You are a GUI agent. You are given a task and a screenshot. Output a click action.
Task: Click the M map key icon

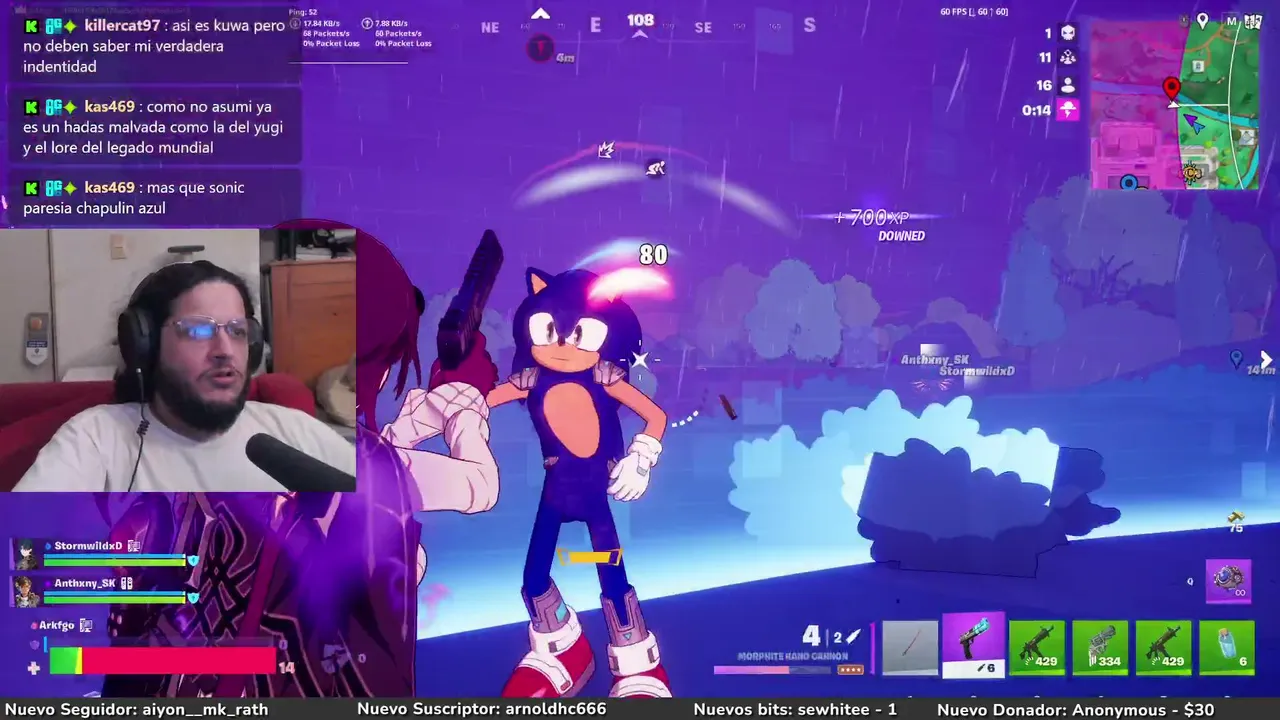click(1231, 20)
